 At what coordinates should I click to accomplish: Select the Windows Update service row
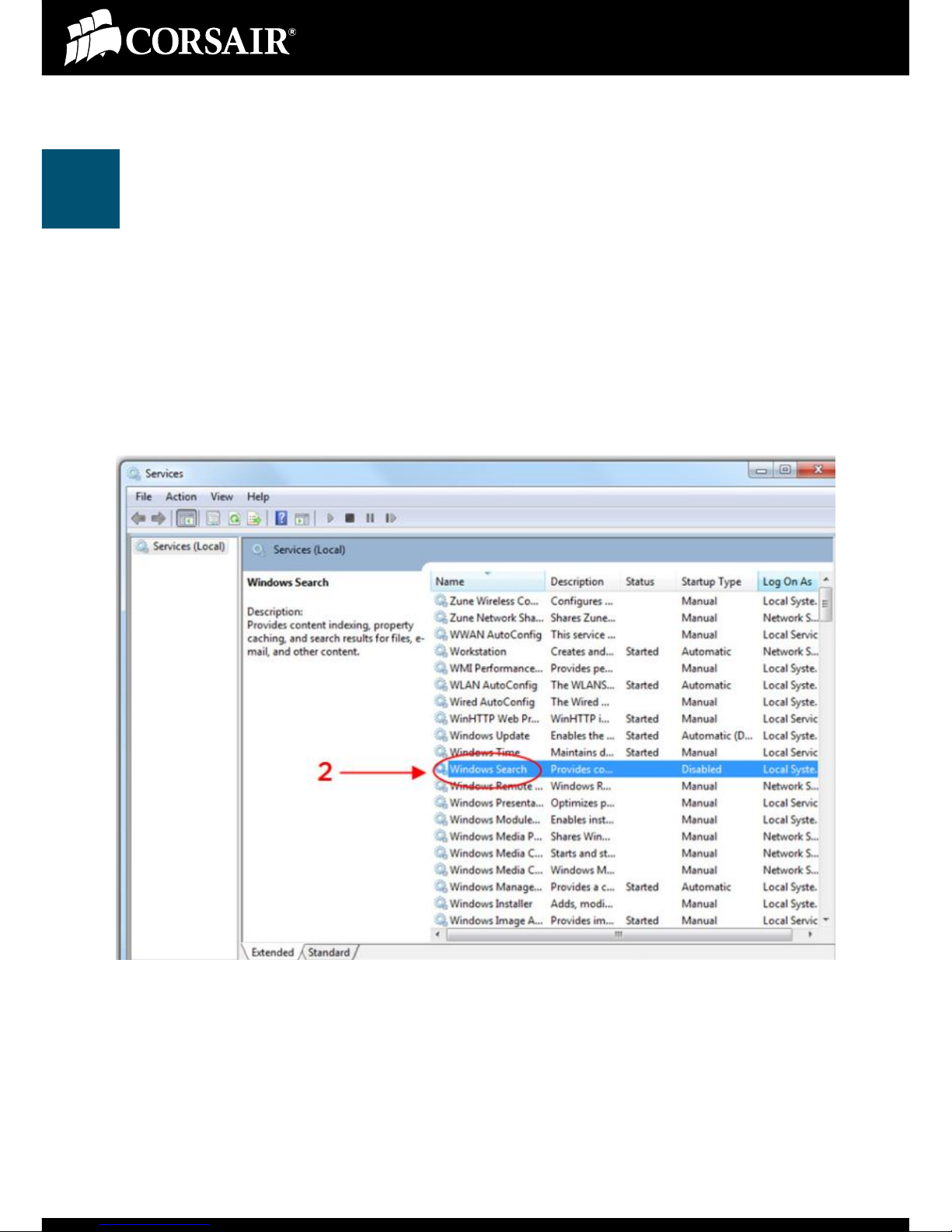pyautogui.click(x=489, y=735)
